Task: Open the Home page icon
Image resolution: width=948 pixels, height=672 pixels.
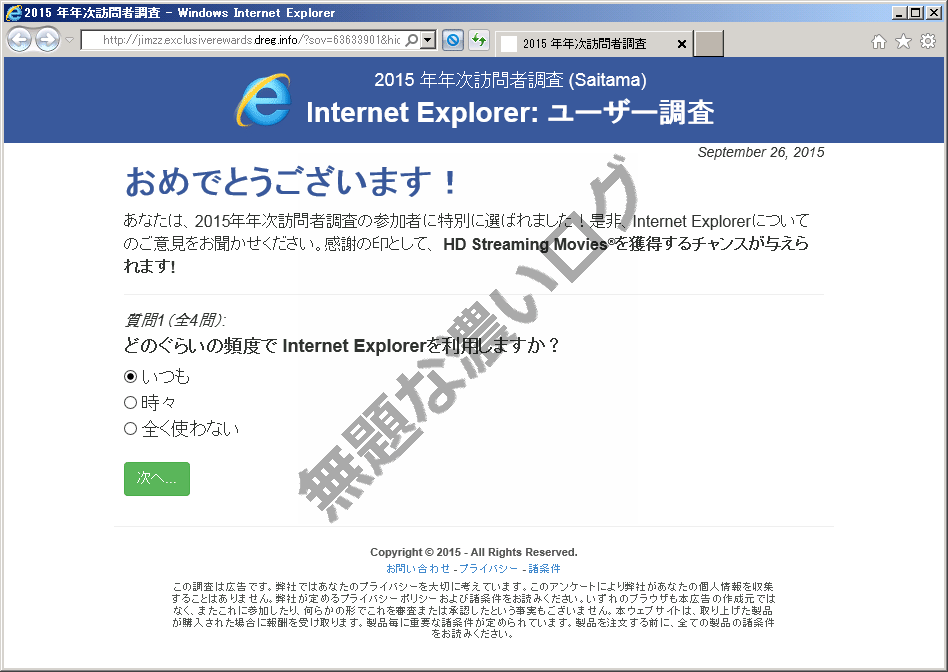Action: (x=877, y=41)
